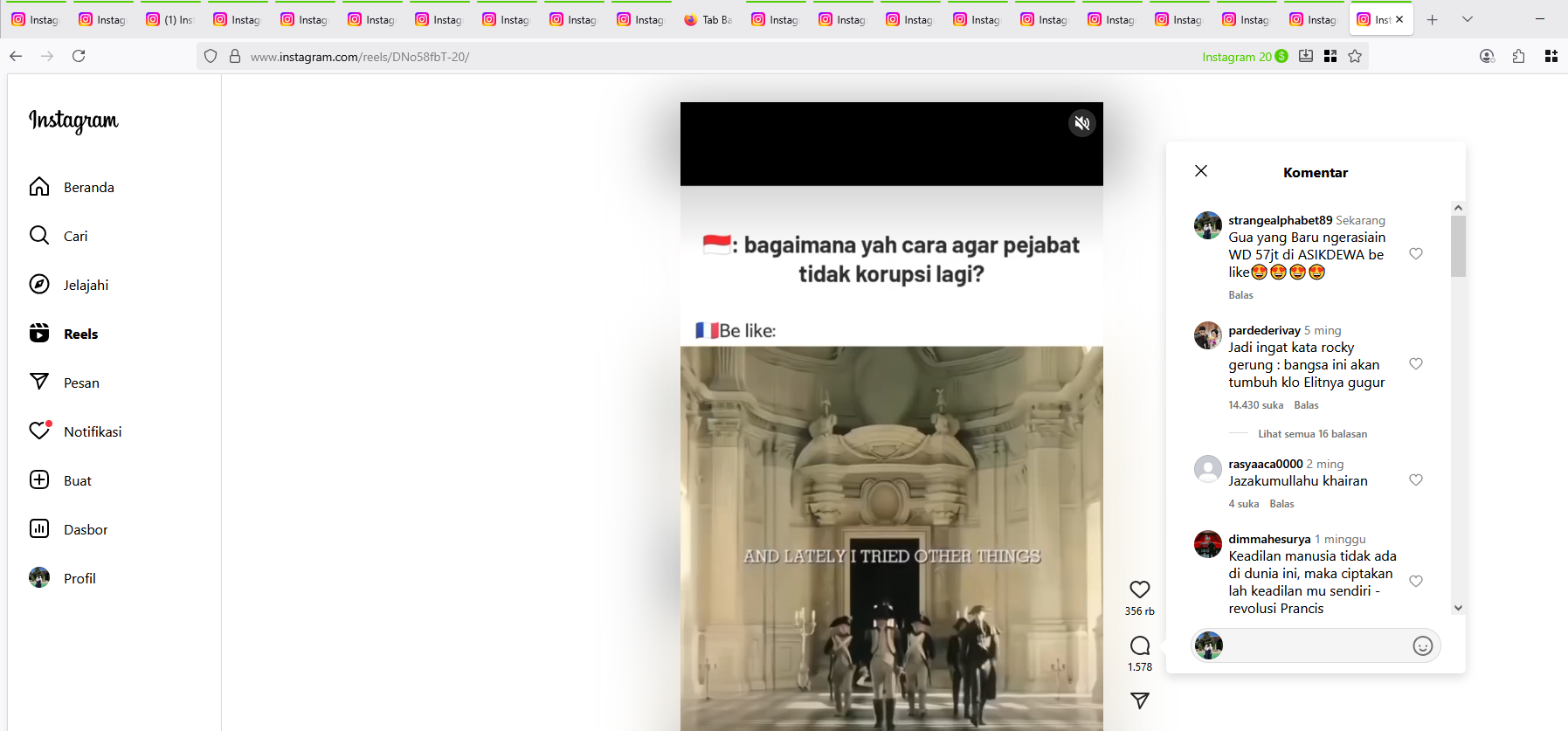Open dimmahesurya's profile via username
Image resolution: width=1568 pixels, height=731 pixels.
[1269, 539]
